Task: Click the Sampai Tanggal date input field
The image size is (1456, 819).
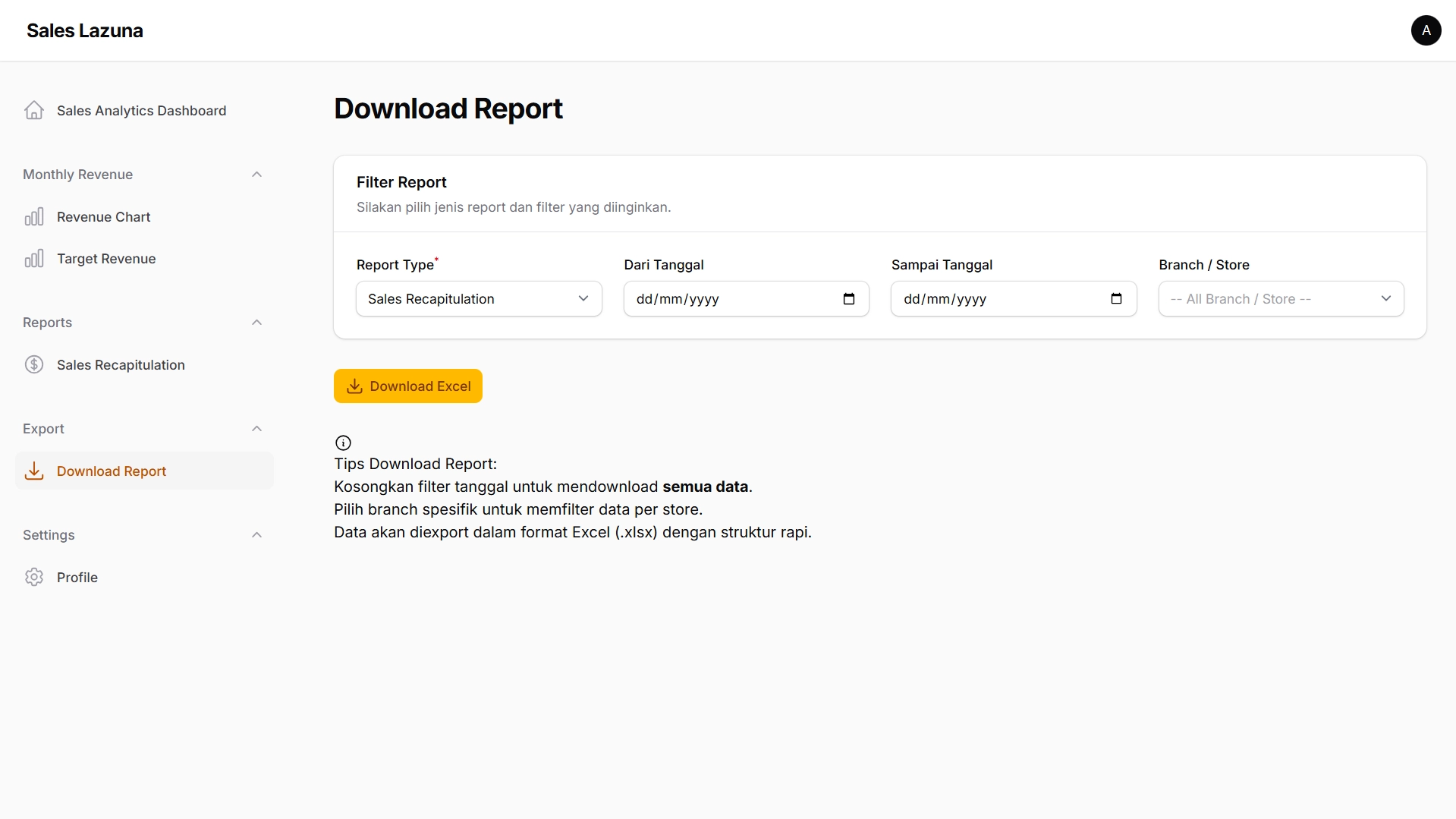Action: pos(1013,298)
